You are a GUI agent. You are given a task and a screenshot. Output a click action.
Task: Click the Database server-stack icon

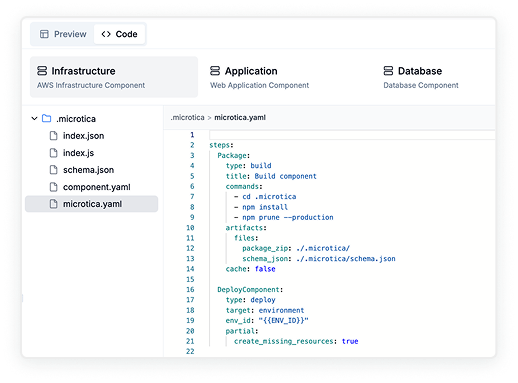(x=388, y=71)
